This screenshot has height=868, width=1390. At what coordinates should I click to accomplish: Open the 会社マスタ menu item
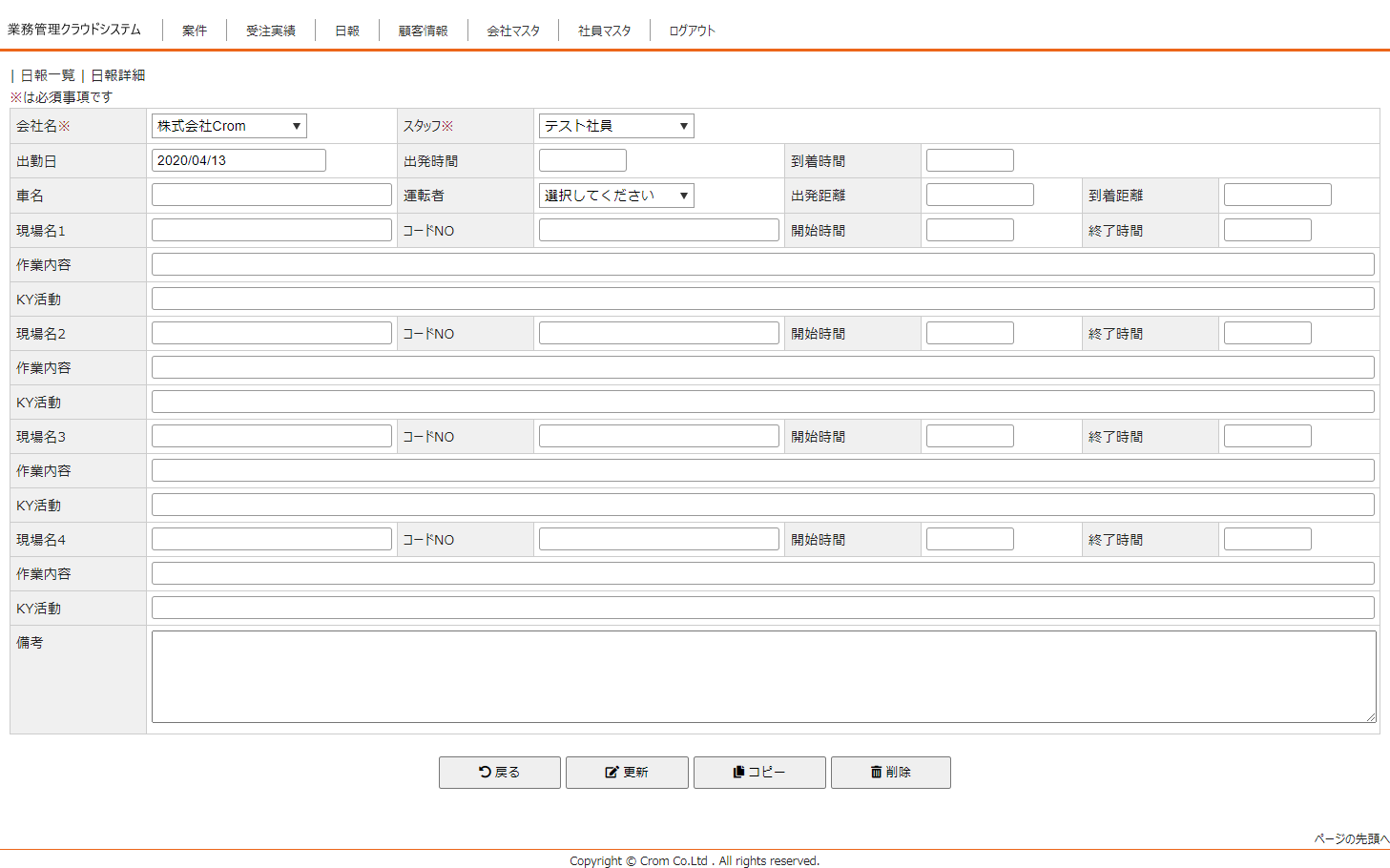[513, 31]
